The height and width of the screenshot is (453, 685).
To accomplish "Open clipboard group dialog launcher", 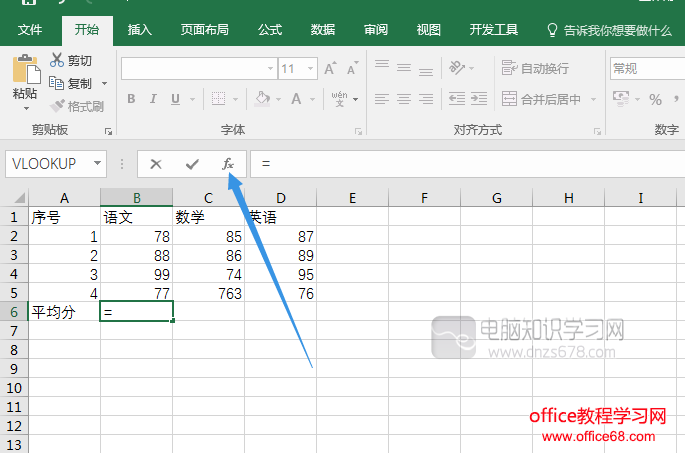I will 108,131.
